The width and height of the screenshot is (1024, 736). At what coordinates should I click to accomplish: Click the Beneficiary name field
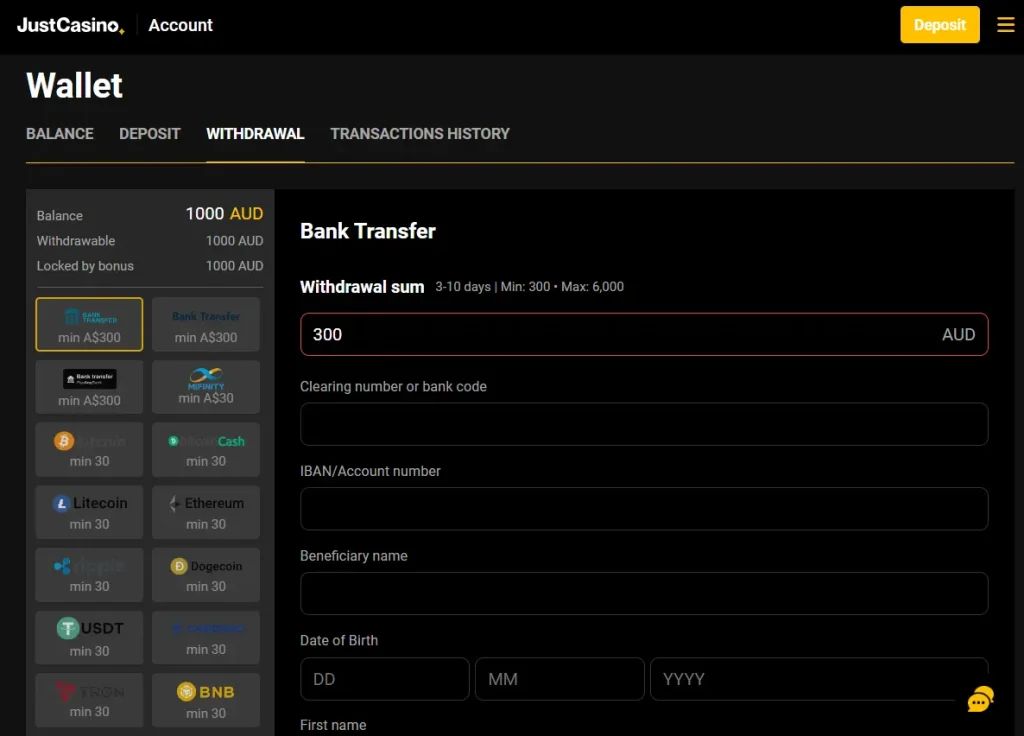644,594
